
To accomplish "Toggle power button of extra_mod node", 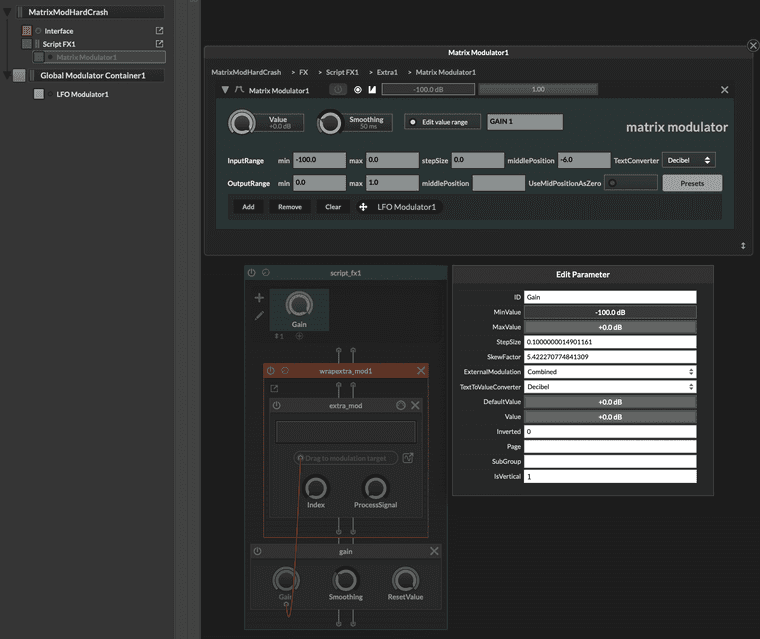I will point(277,405).
